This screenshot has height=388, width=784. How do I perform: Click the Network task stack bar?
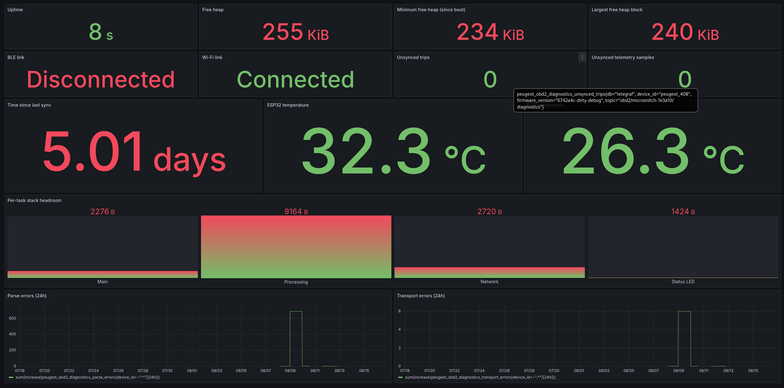pos(490,272)
